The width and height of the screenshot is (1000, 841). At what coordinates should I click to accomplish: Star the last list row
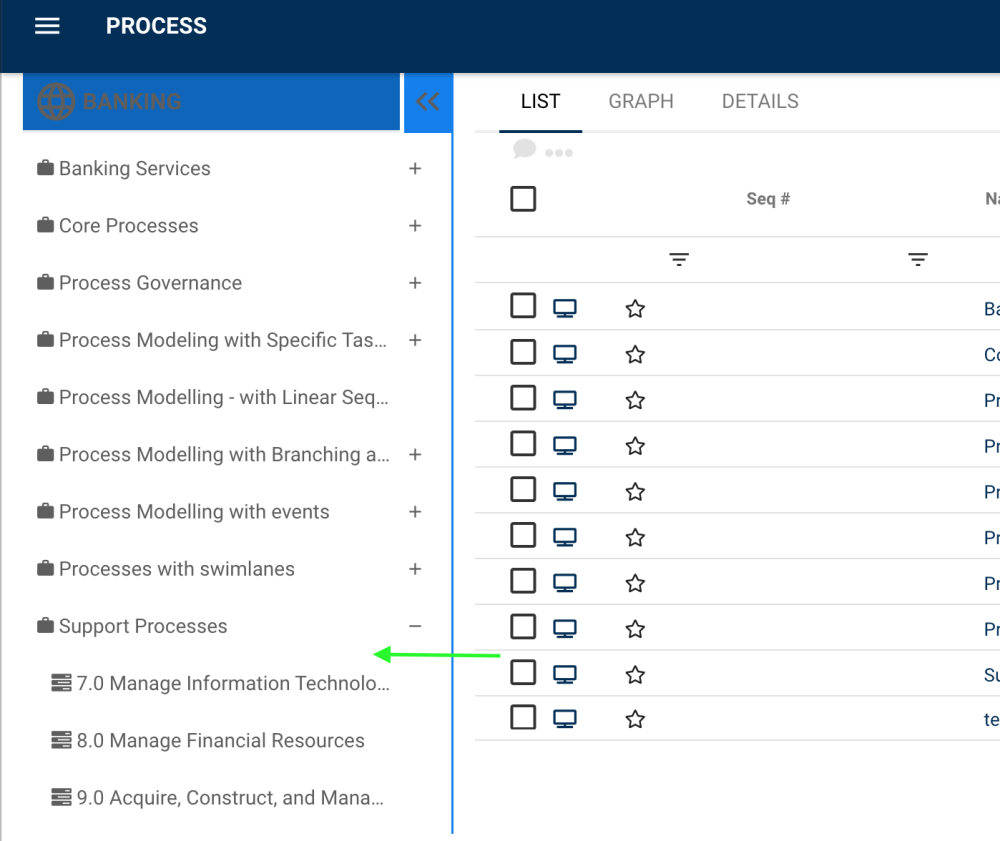point(635,720)
